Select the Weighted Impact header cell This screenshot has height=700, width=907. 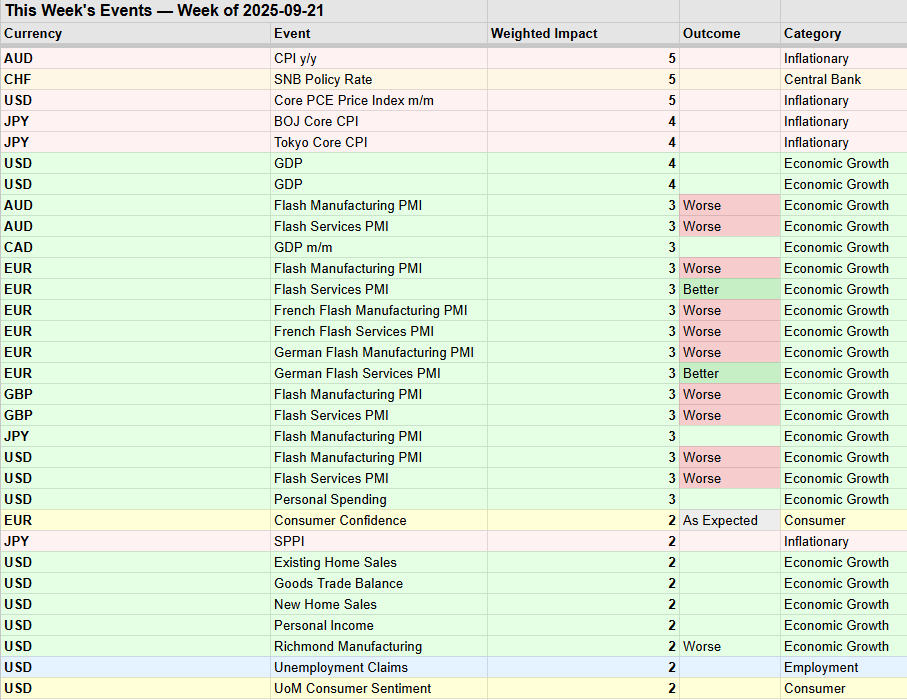click(544, 33)
